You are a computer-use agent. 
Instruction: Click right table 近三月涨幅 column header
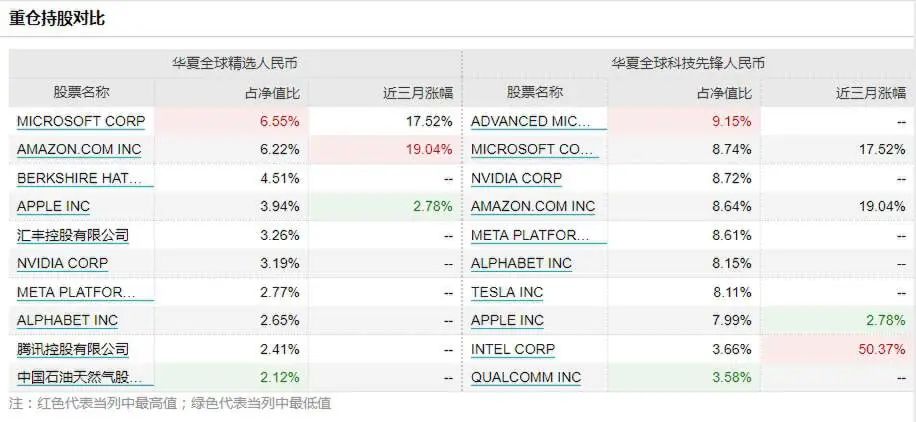pyautogui.click(x=870, y=93)
